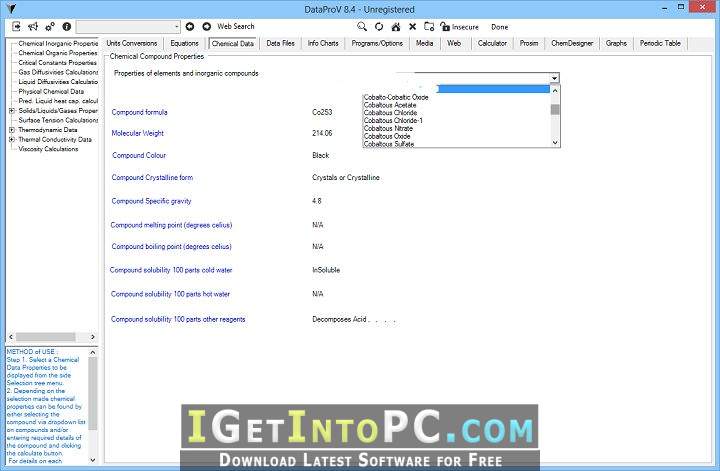Select Chemical Inorganic Properties tree item
720x471 pixels.
click(58, 44)
